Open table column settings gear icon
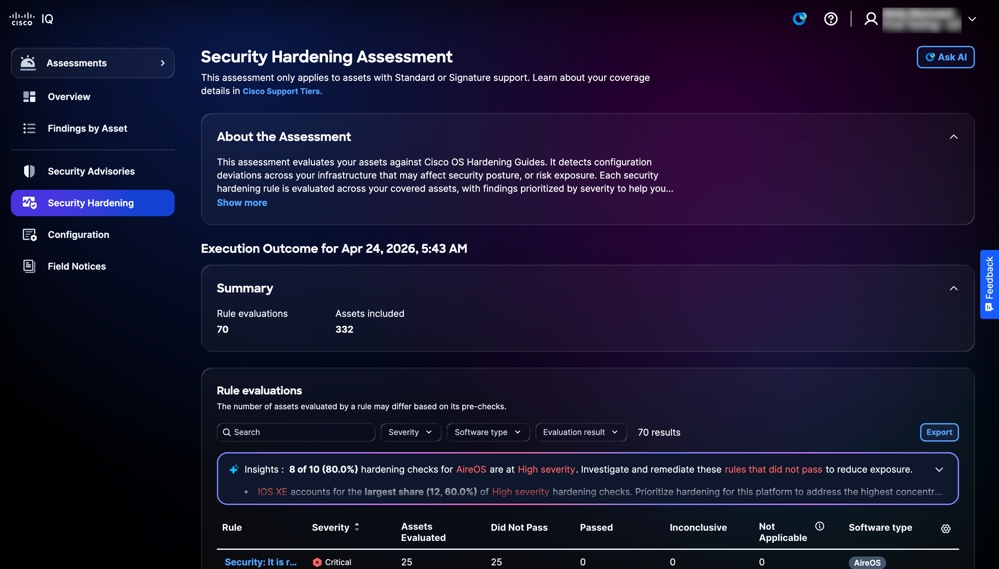 tap(945, 529)
